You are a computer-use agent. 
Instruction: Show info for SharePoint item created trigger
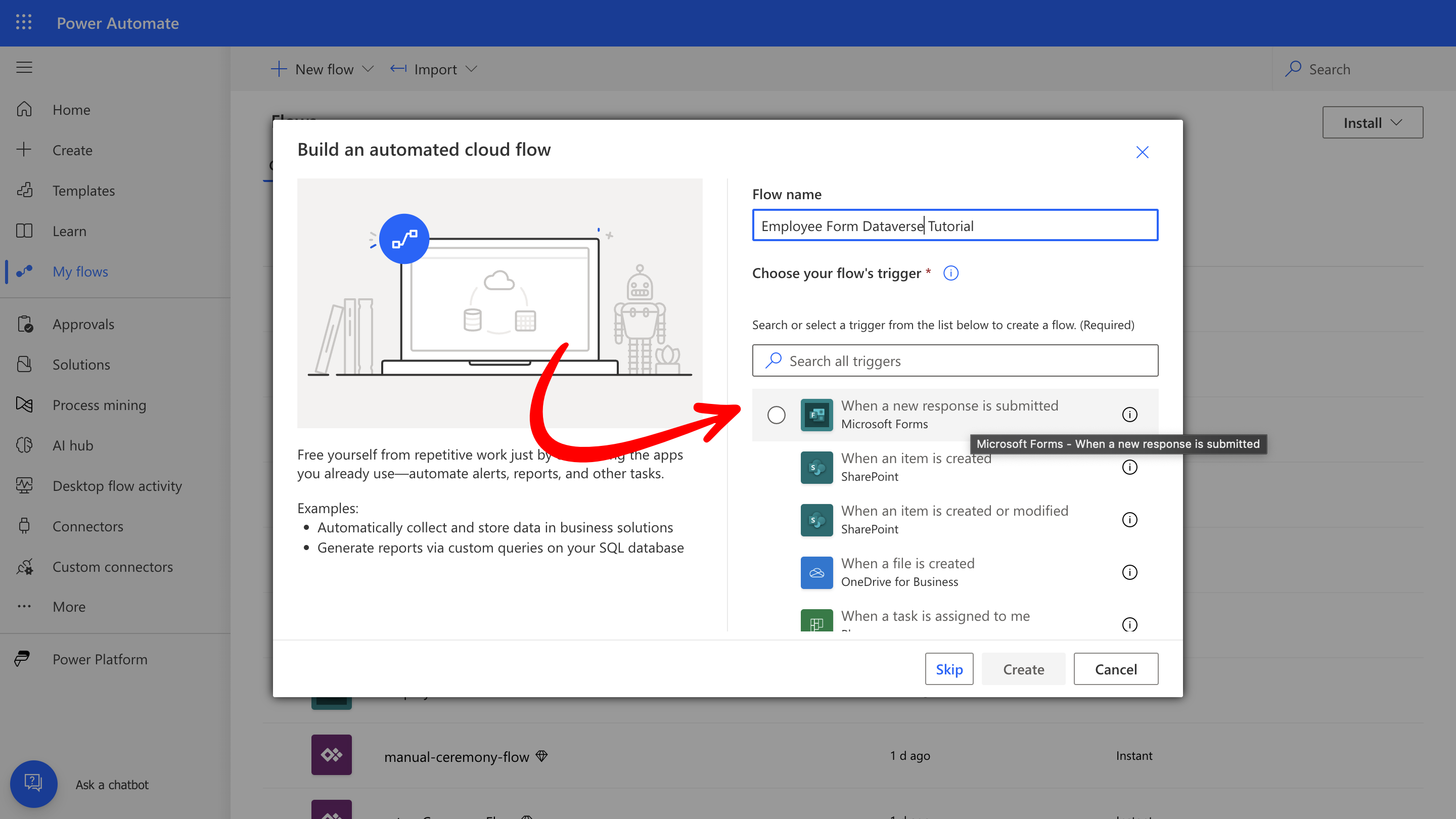pyautogui.click(x=1129, y=468)
